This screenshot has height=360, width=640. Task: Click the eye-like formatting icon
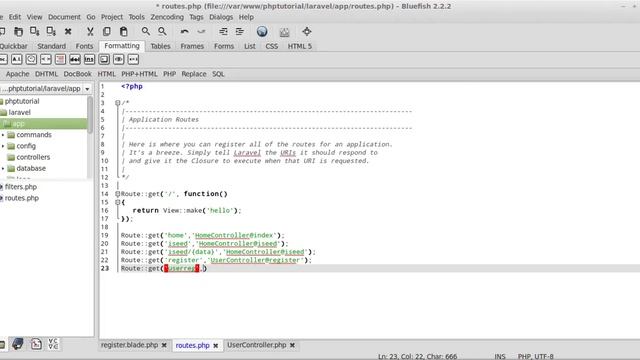click(119, 60)
